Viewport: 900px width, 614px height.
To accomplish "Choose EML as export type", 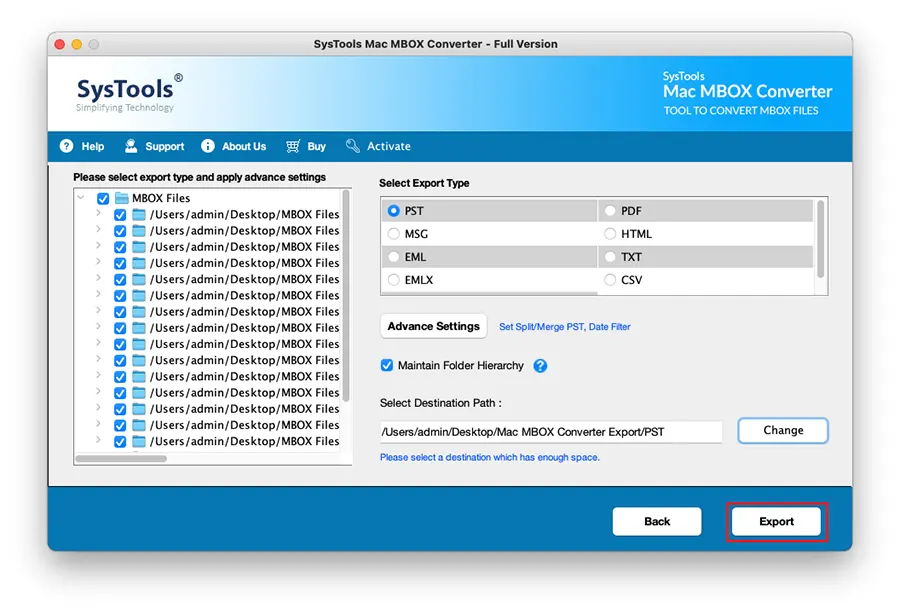I will point(394,257).
